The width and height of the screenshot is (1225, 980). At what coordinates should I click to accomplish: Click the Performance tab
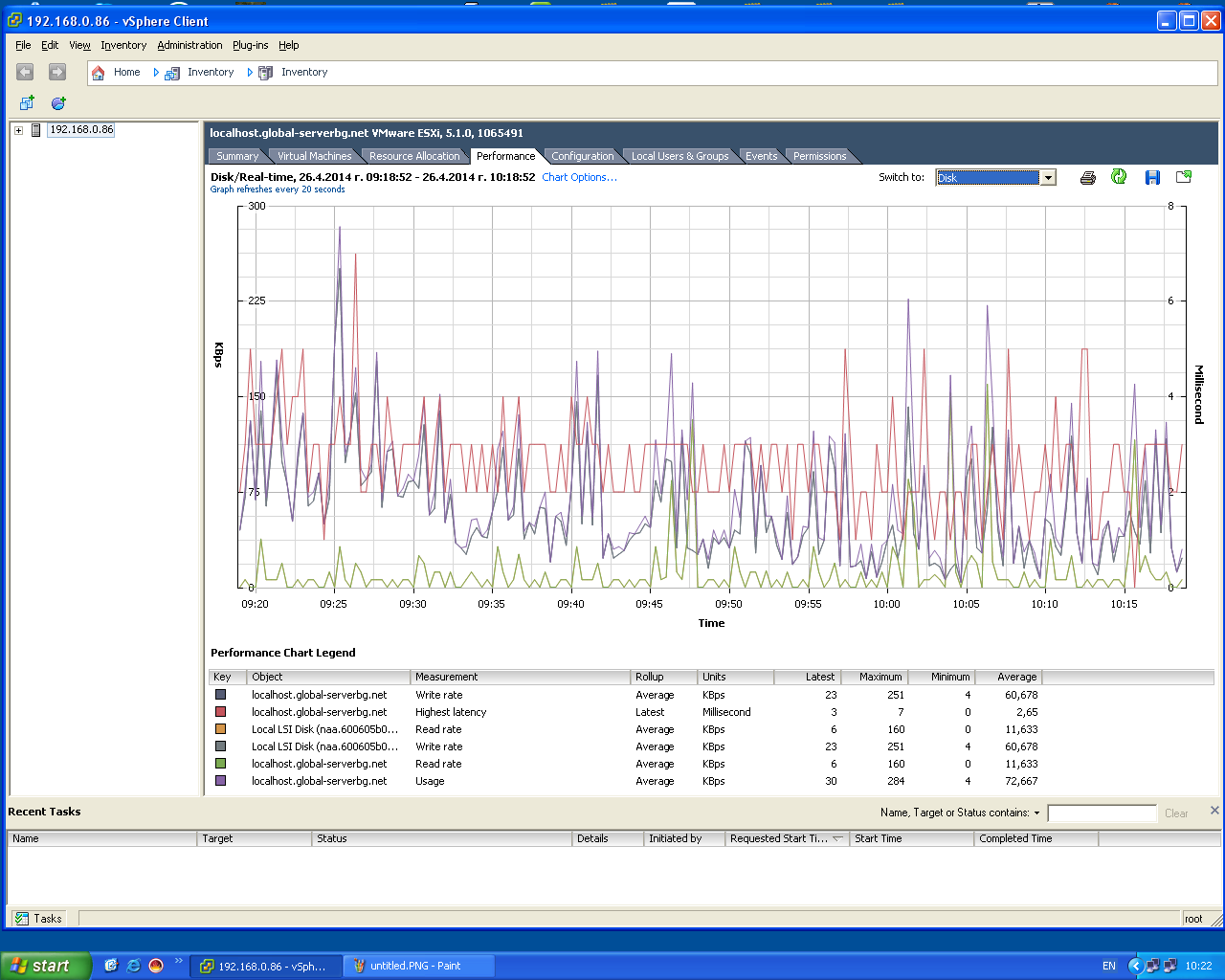[x=505, y=156]
